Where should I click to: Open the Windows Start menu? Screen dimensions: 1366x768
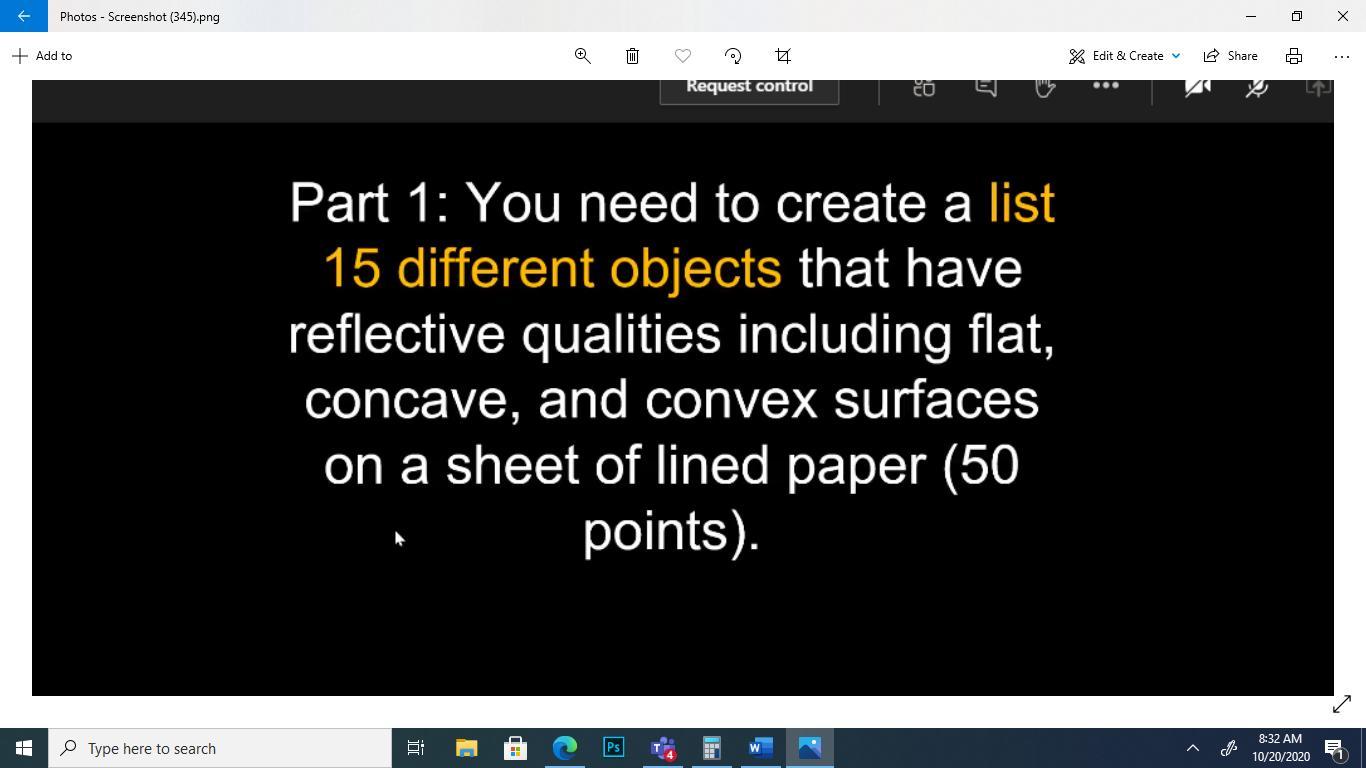[x=24, y=748]
